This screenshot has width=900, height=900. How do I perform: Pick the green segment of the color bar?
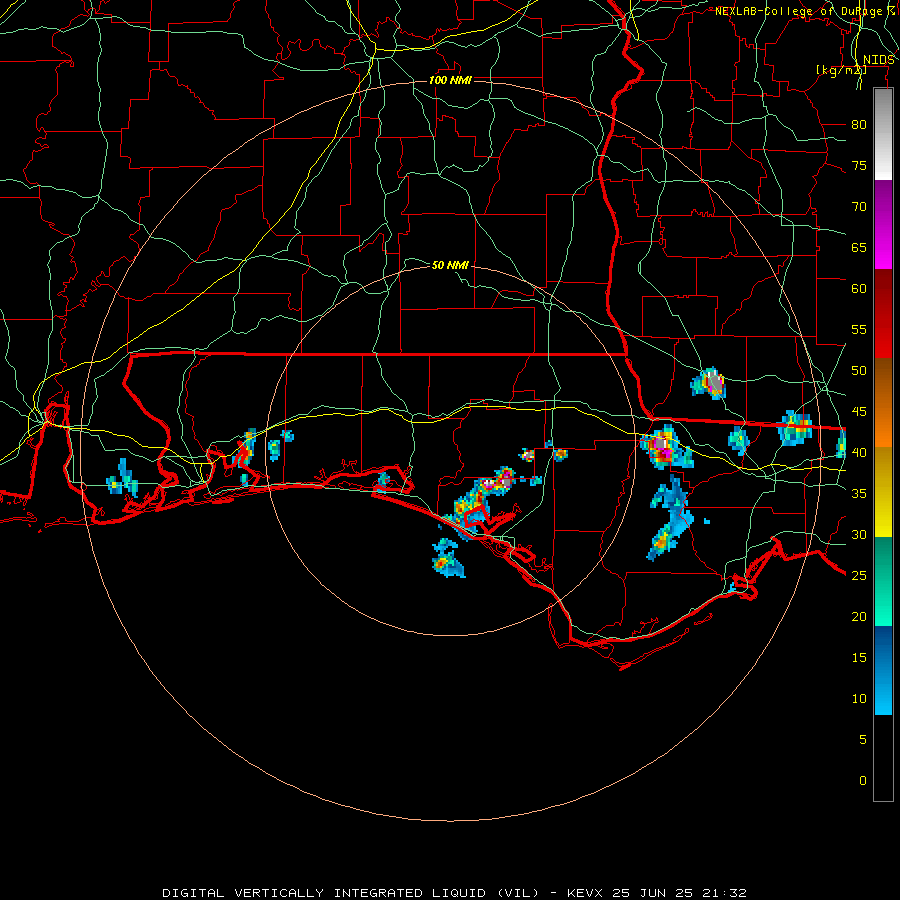click(883, 582)
